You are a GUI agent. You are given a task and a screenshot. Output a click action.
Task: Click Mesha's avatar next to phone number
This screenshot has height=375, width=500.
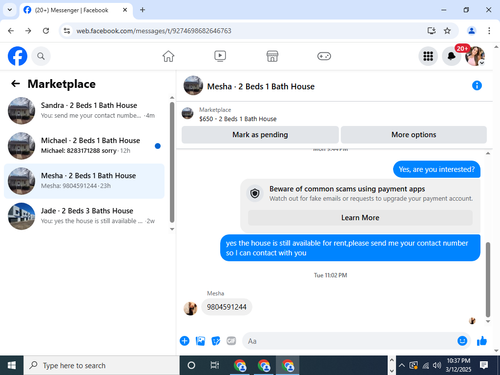[190, 308]
